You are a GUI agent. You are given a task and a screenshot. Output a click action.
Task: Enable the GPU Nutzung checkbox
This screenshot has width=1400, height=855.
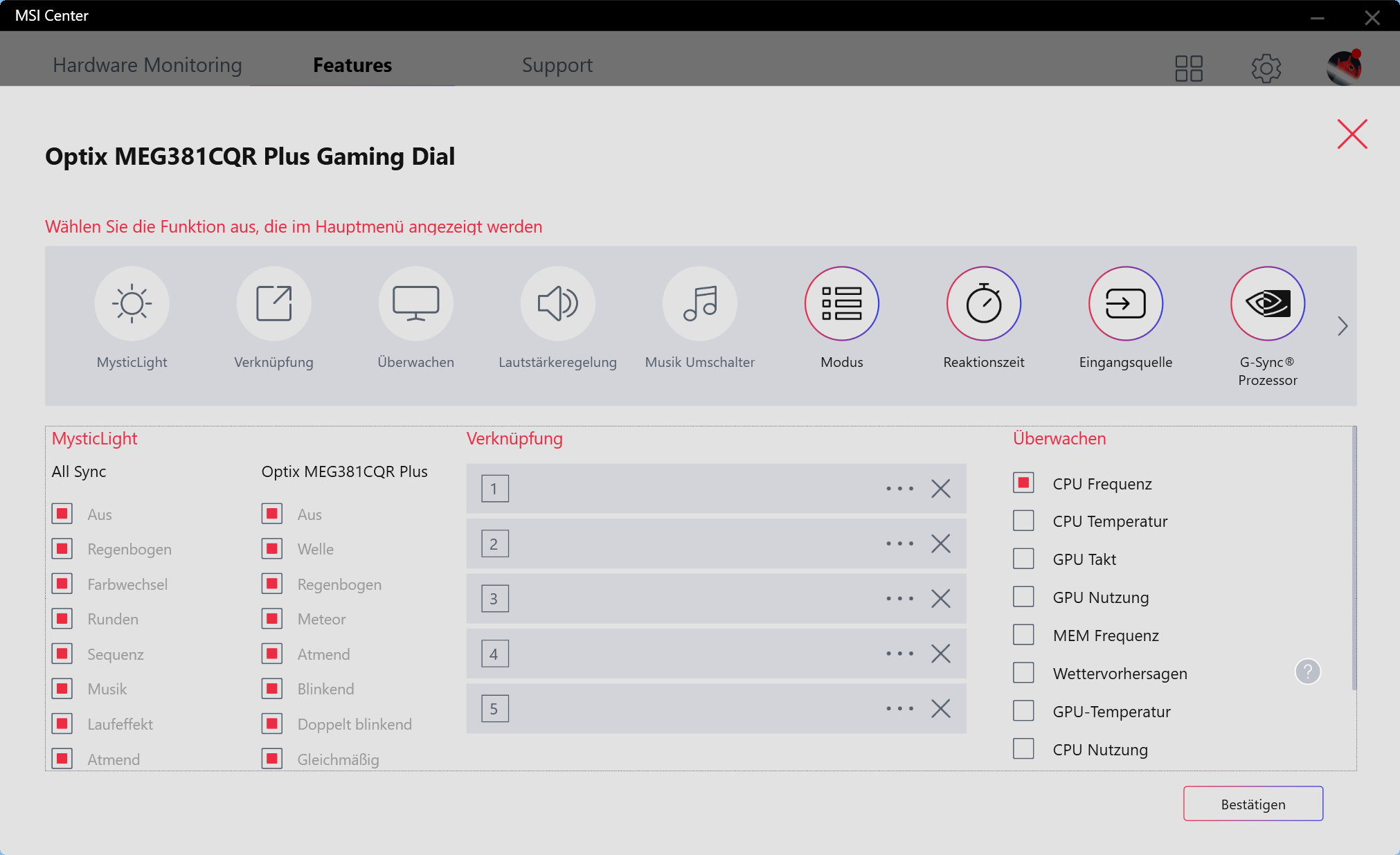pyautogui.click(x=1023, y=597)
